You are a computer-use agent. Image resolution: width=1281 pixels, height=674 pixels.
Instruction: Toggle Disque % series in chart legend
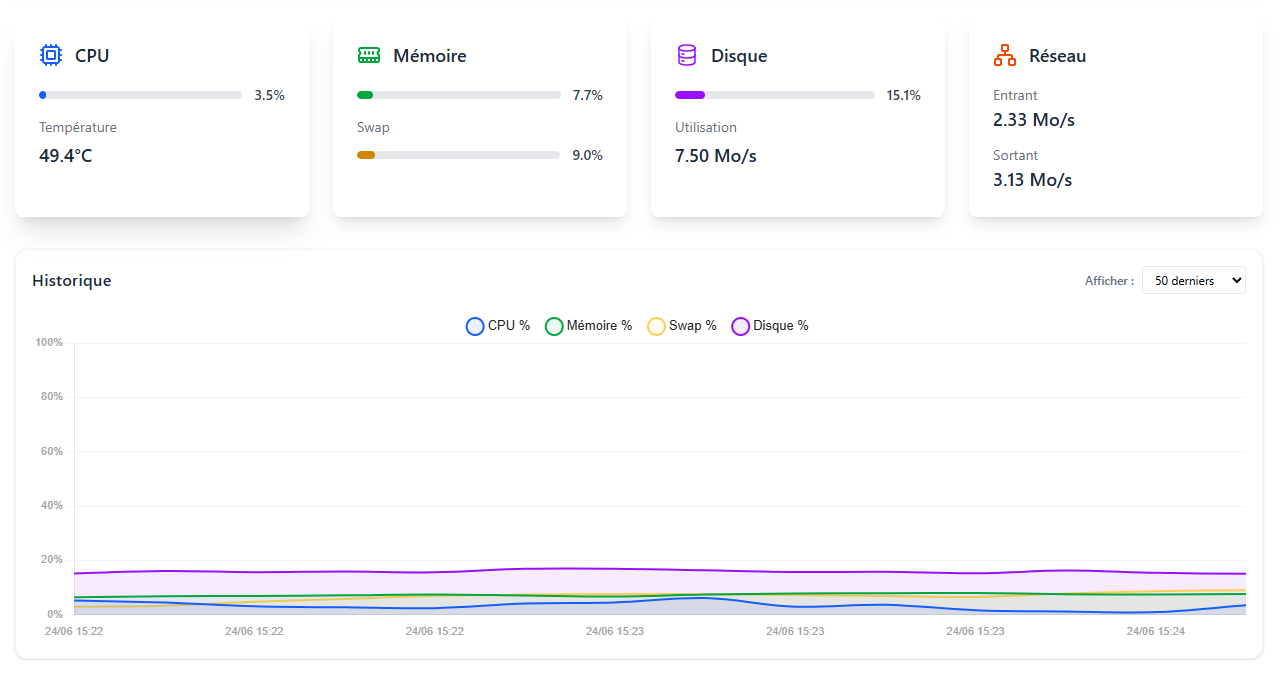tap(770, 326)
